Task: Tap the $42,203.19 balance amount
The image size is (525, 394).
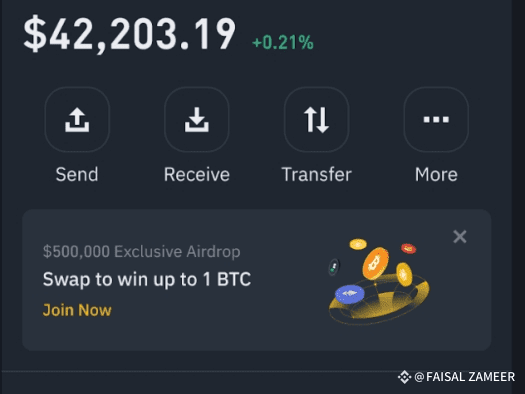Action: tap(129, 34)
